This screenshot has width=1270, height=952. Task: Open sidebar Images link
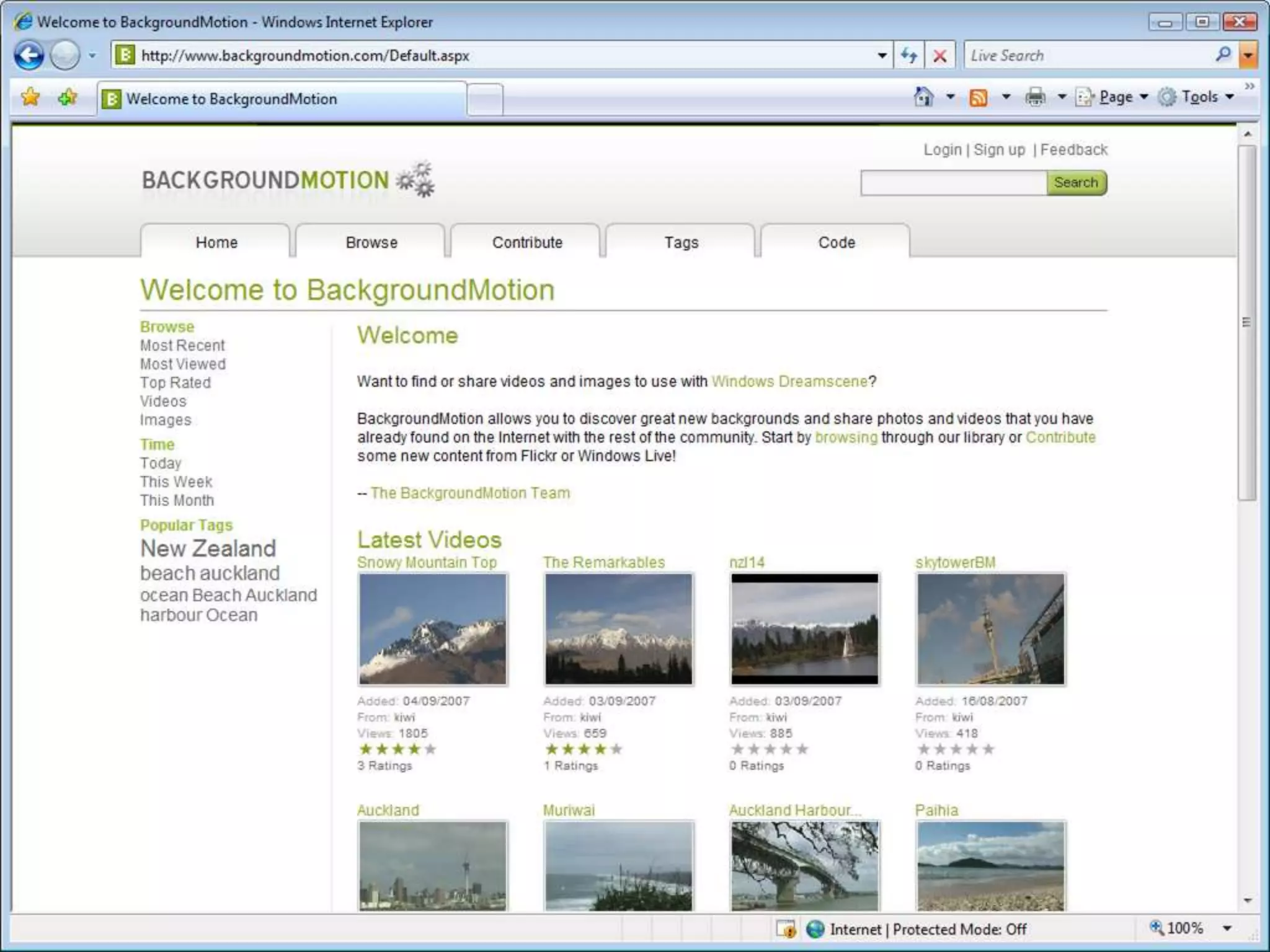[165, 420]
